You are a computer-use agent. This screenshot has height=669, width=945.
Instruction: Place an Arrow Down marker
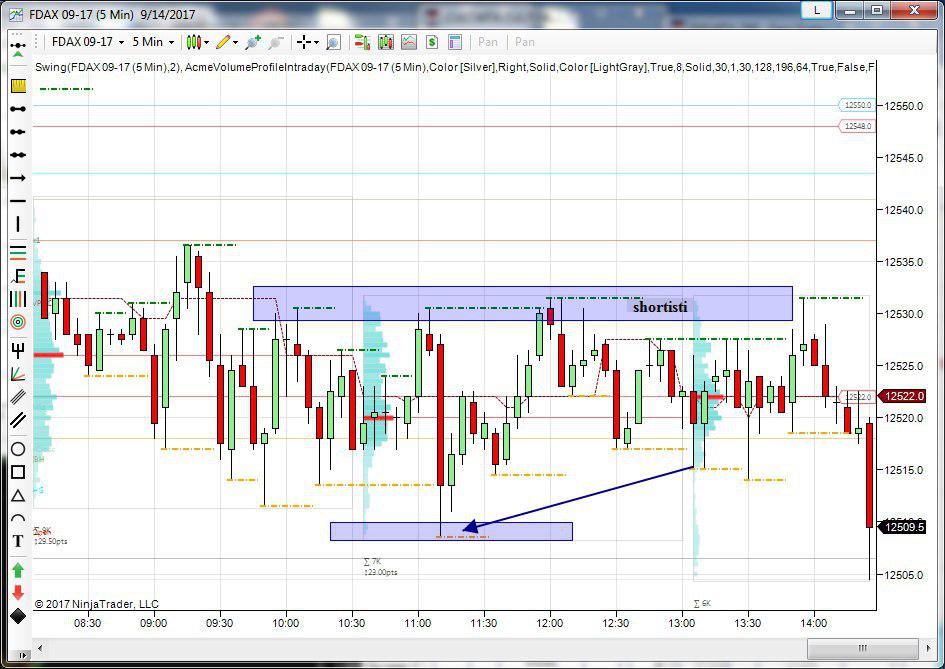[18, 592]
